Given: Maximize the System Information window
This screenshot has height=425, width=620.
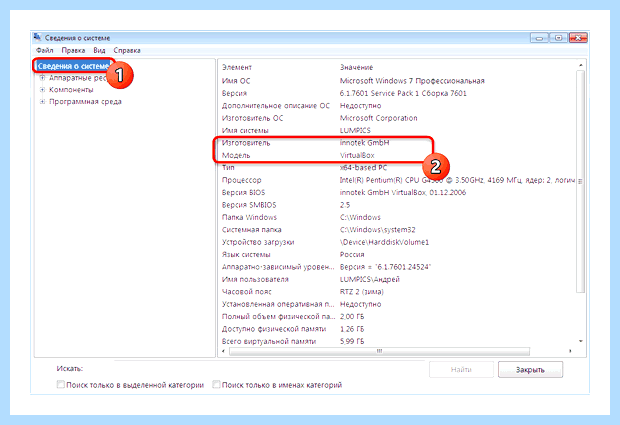Looking at the screenshot, I should 558,38.
